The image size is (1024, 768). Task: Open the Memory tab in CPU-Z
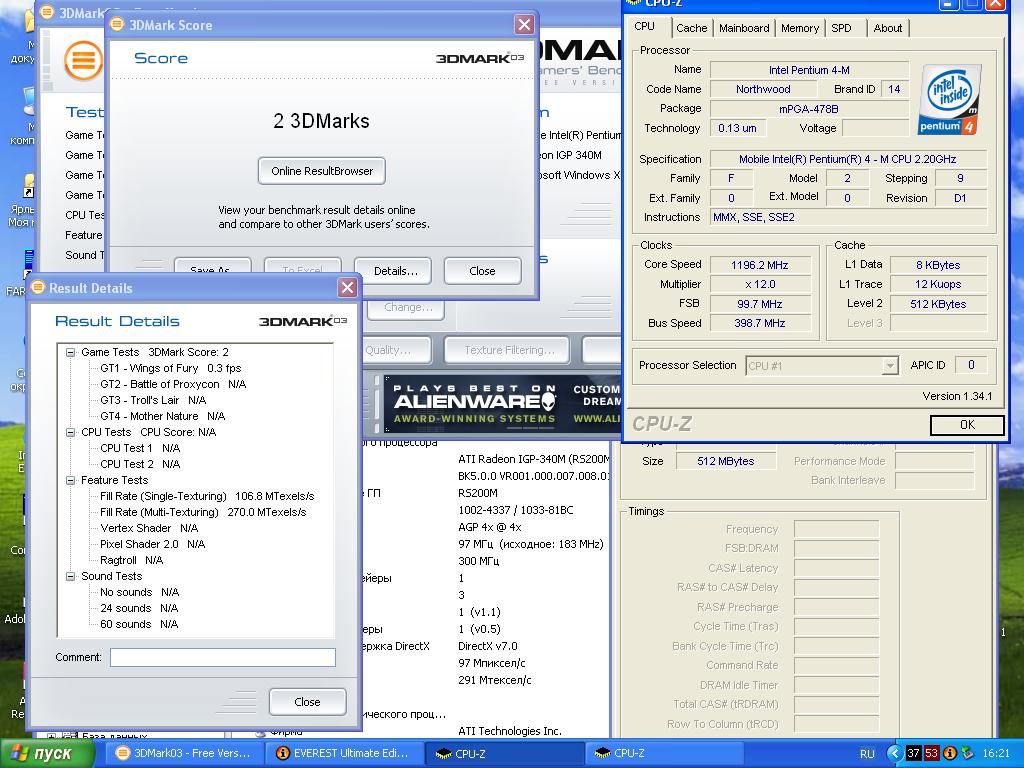coord(800,28)
